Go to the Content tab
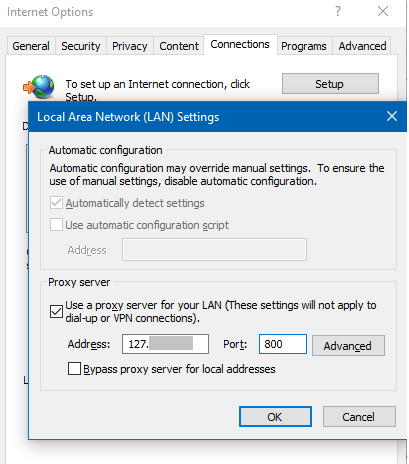The height and width of the screenshot is (464, 409). [179, 46]
